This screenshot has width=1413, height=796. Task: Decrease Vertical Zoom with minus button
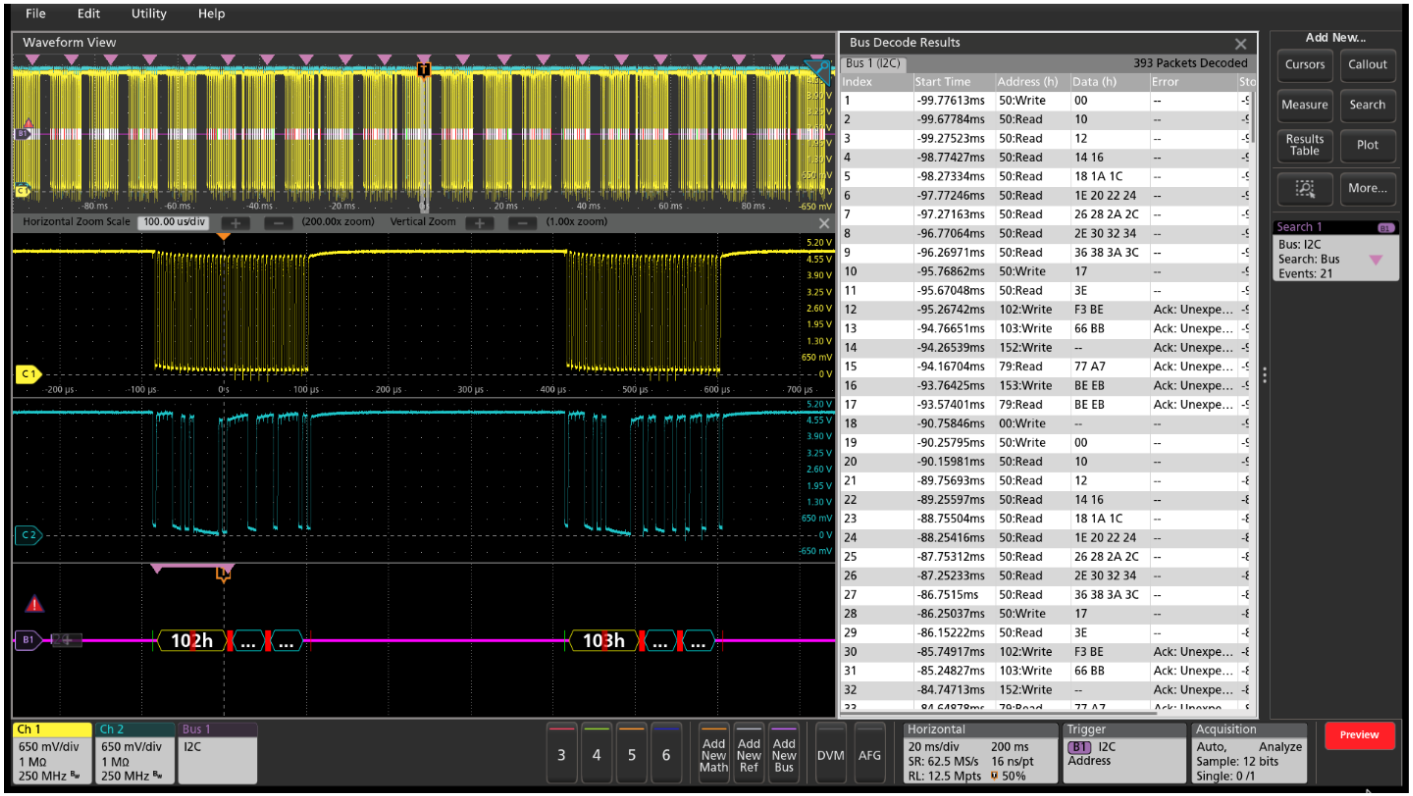click(x=521, y=221)
